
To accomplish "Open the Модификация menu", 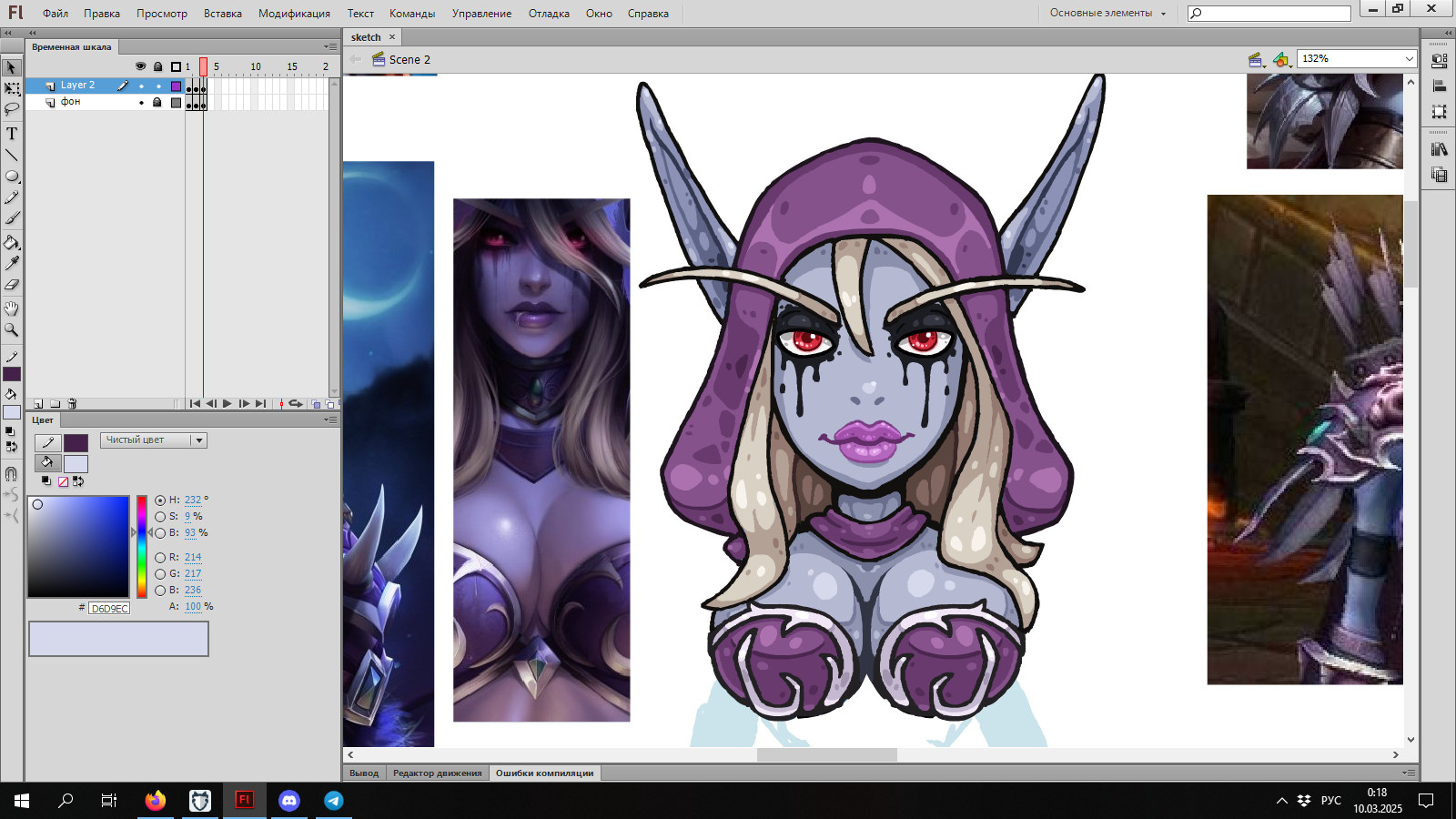I will (x=294, y=14).
